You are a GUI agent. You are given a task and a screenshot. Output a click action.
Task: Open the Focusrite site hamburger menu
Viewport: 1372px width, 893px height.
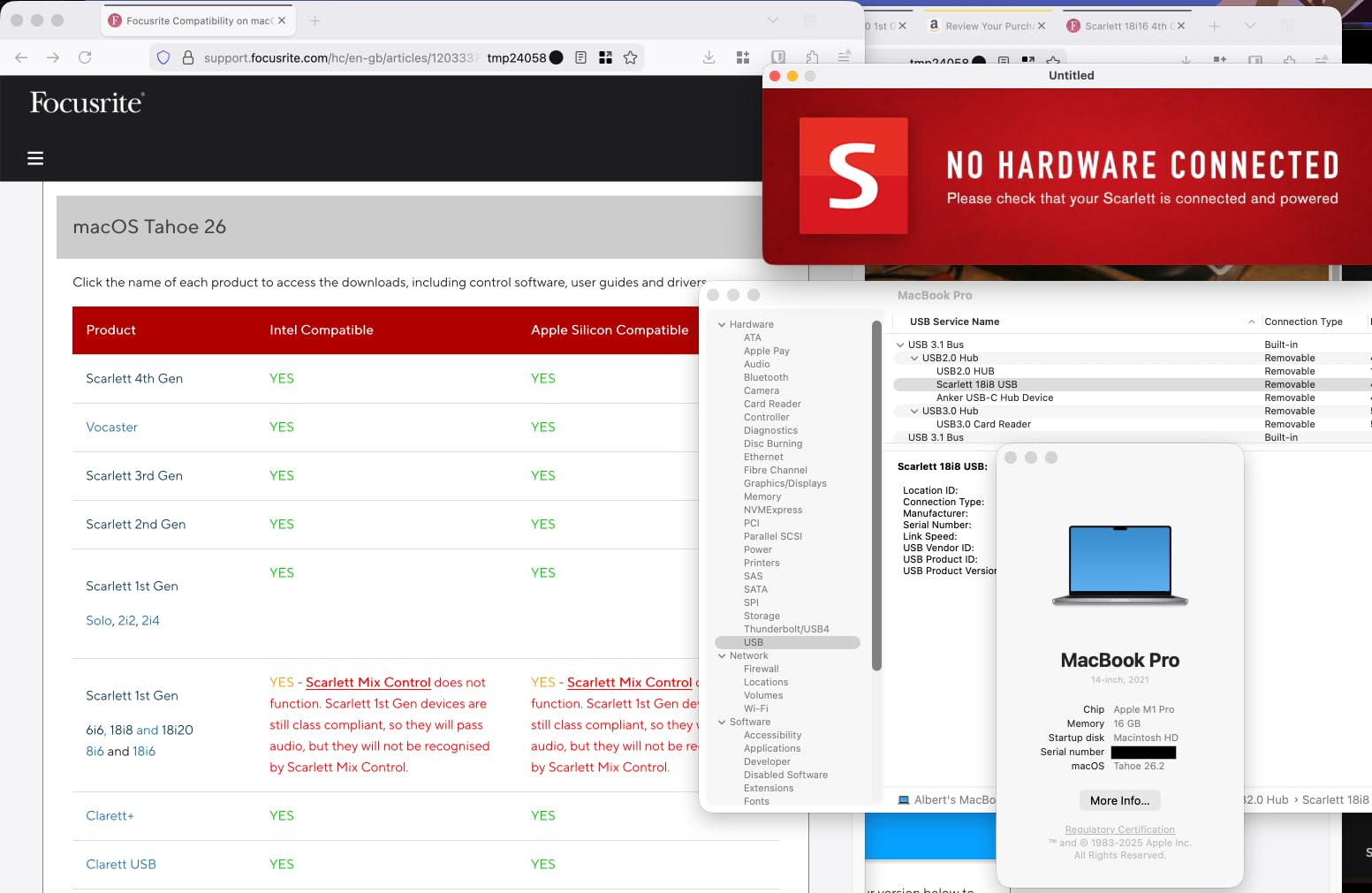click(35, 158)
